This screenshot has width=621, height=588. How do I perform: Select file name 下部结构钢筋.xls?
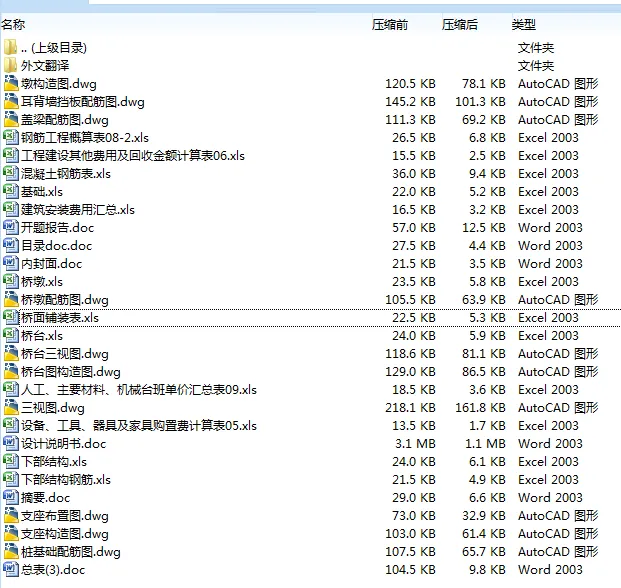click(x=66, y=480)
